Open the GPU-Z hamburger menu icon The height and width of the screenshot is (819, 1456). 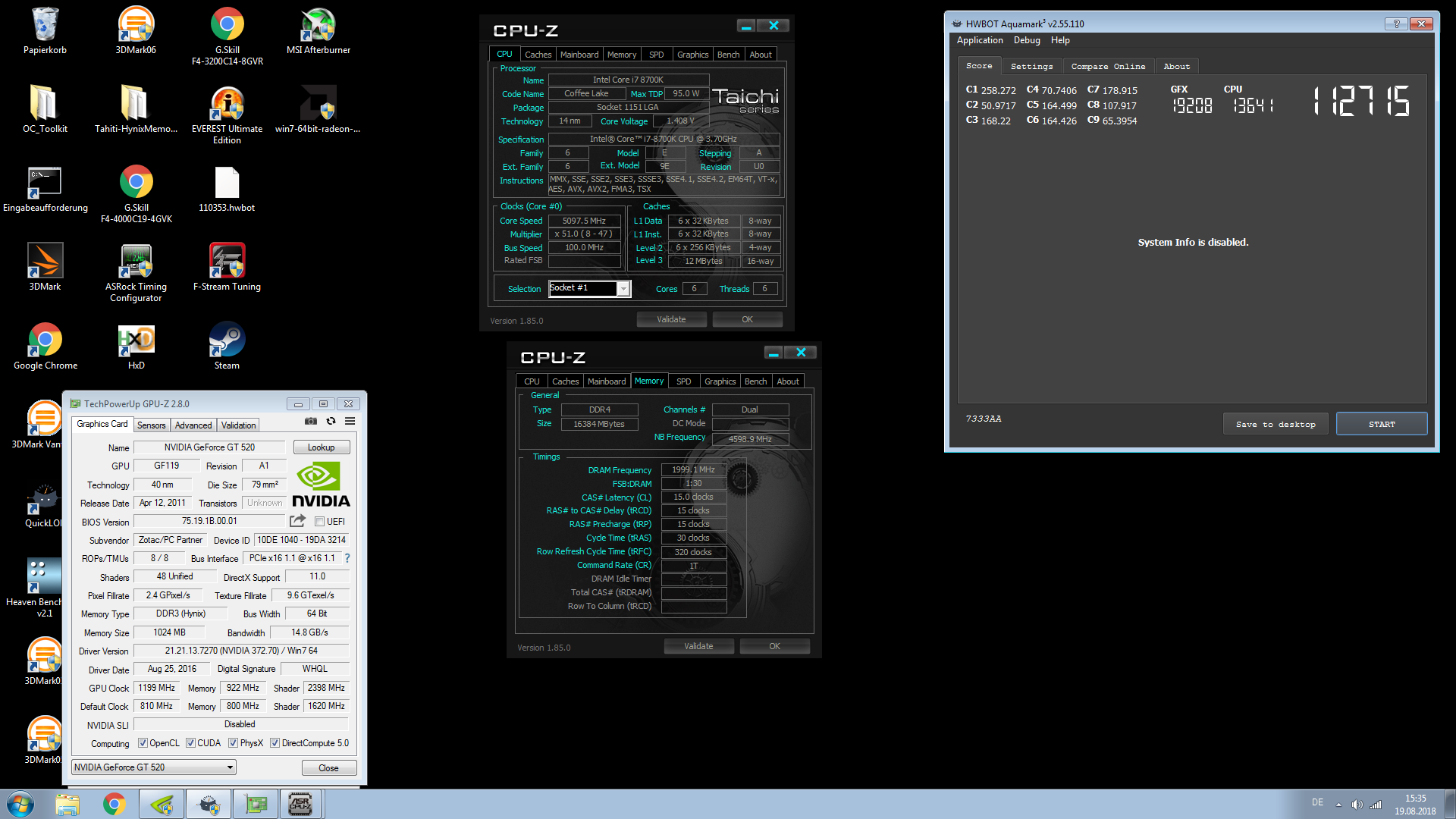tap(350, 421)
